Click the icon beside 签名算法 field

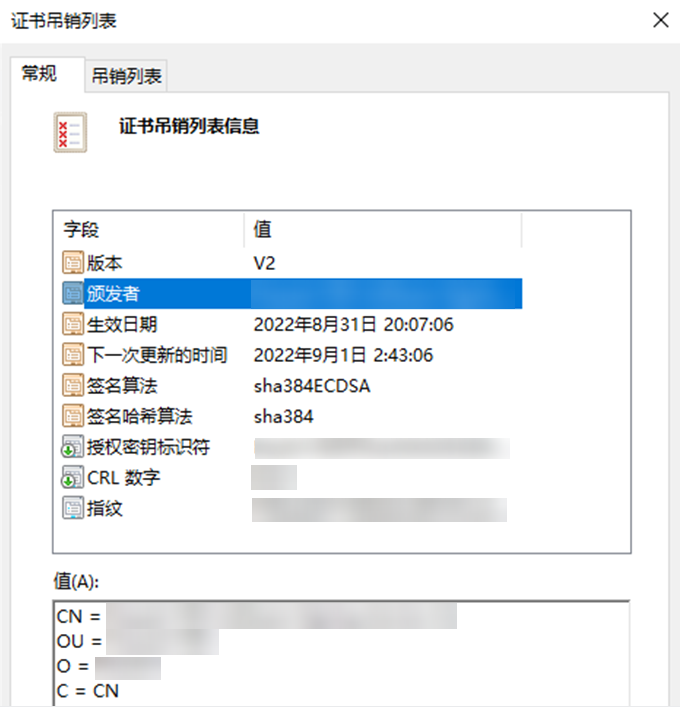tap(73, 386)
